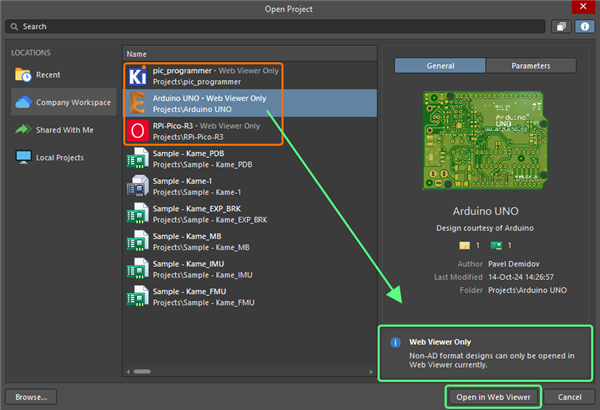This screenshot has width=600, height=410.
Task: Click the RPi-Pico-R3 project icon
Action: [138, 131]
